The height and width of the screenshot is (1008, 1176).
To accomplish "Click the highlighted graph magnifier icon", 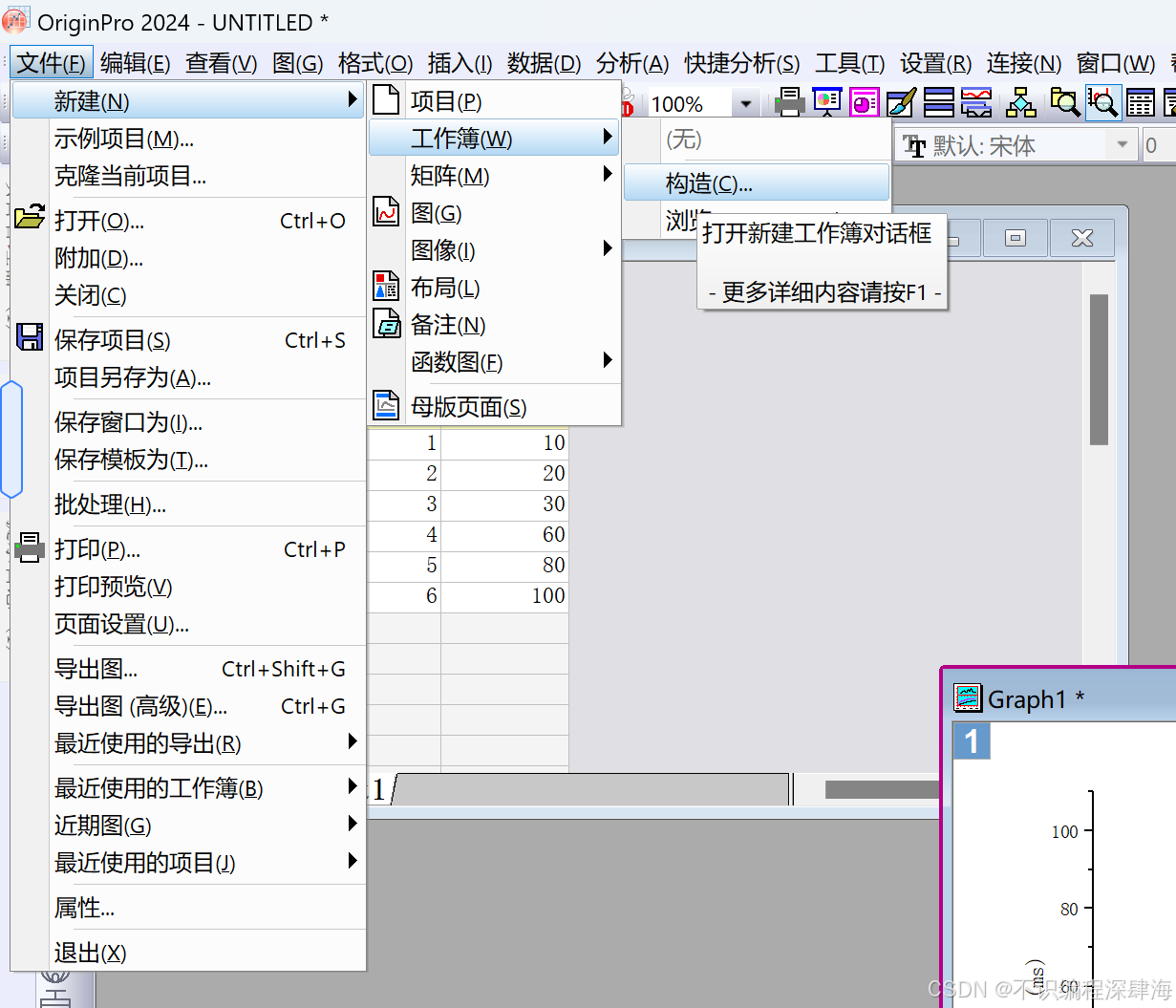I will tap(1102, 102).
